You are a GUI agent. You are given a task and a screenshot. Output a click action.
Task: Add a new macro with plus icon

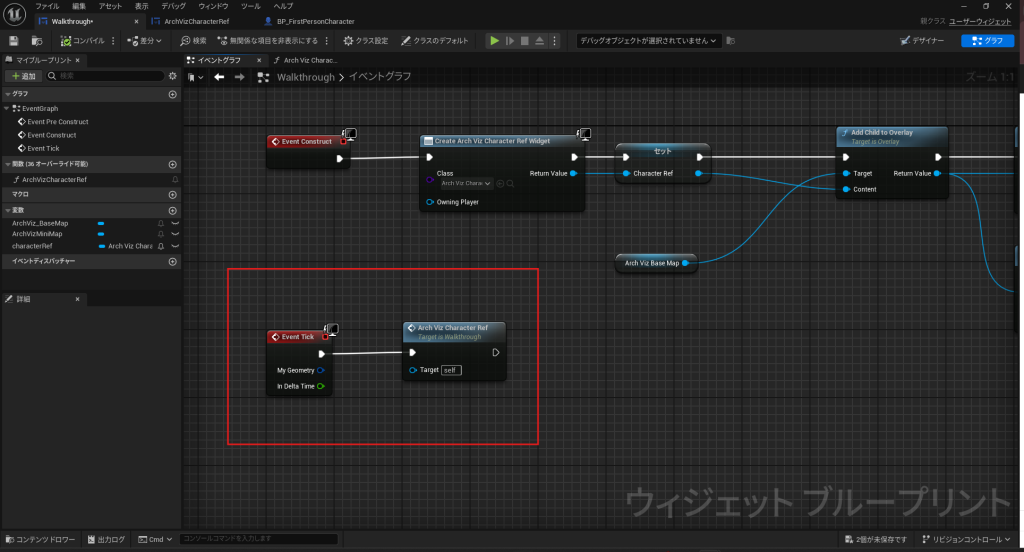click(x=172, y=194)
